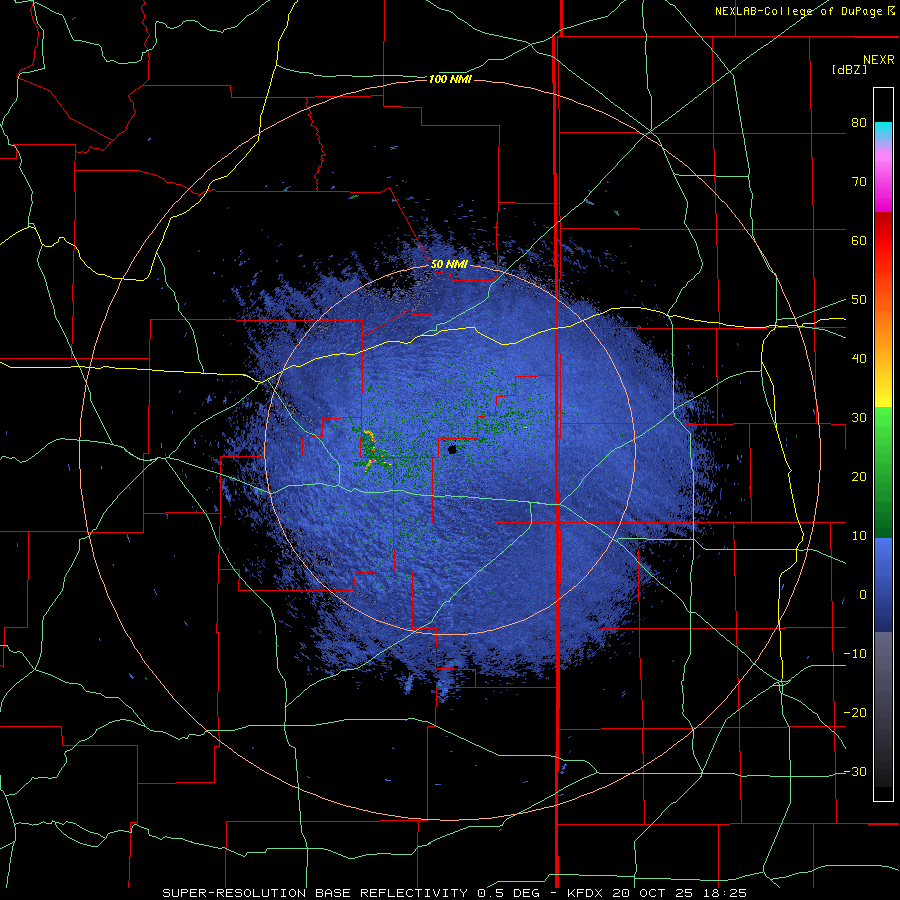Click the [dBZ] legend unit label
This screenshot has width=900, height=900.
click(x=849, y=69)
